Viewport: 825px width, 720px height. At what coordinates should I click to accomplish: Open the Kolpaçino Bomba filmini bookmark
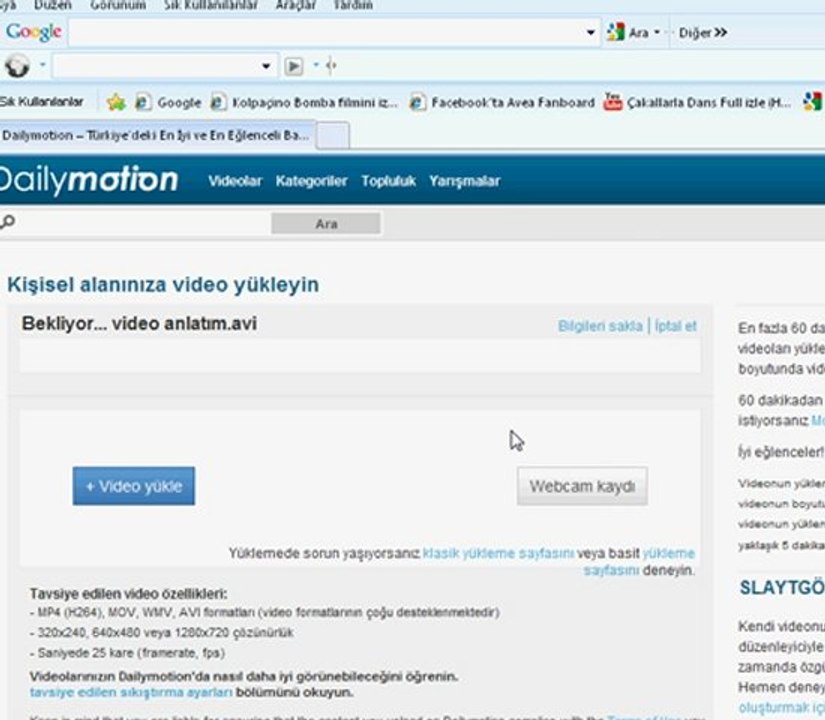315,102
